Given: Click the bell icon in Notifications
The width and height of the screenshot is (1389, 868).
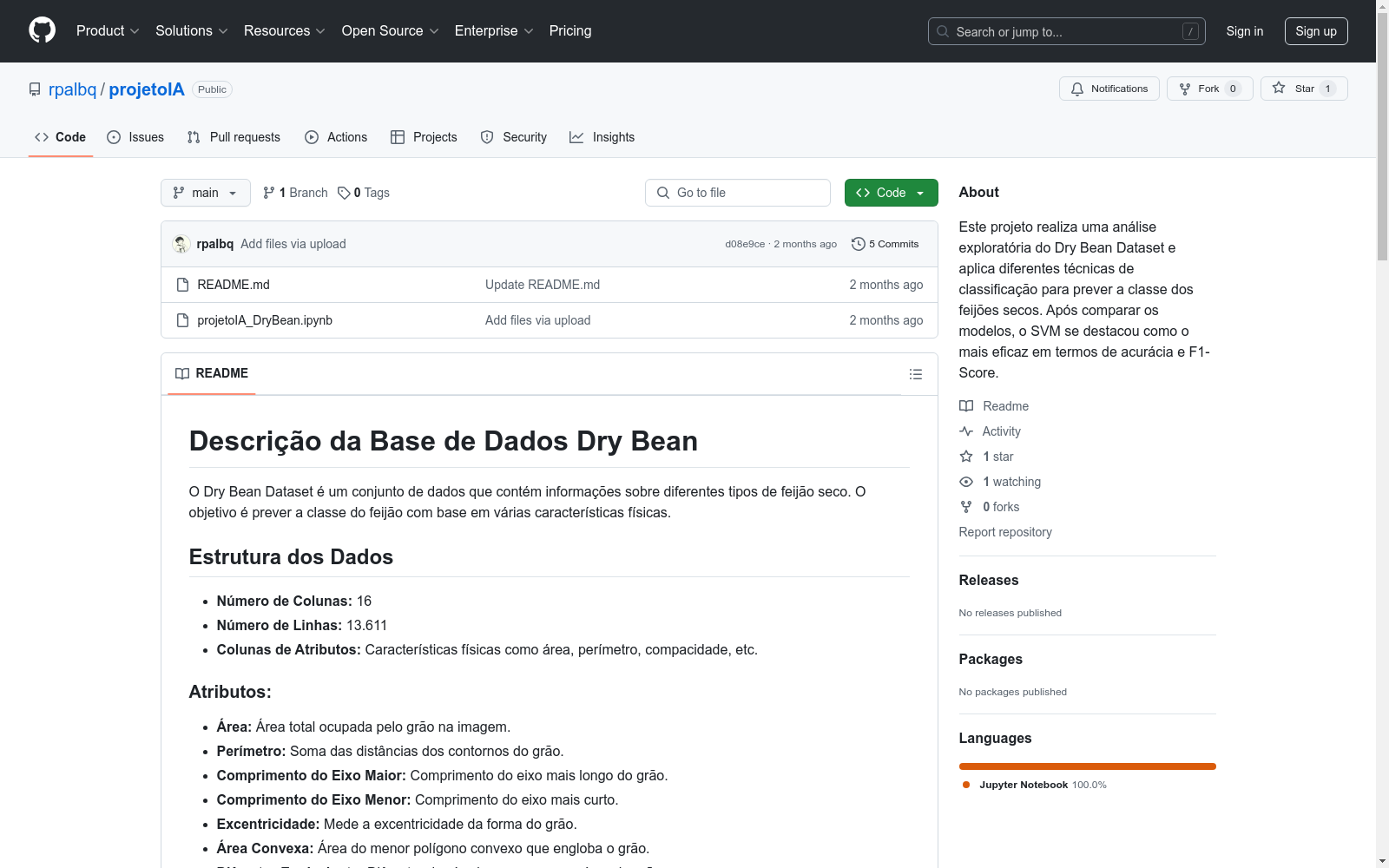Looking at the screenshot, I should click(x=1077, y=89).
